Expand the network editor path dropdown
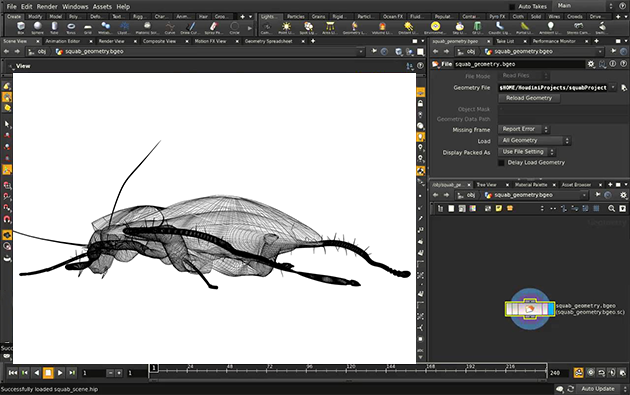 click(x=585, y=195)
